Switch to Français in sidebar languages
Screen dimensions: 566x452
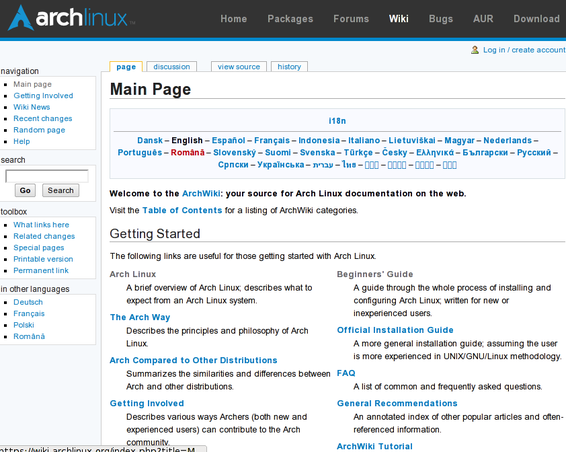point(29,313)
